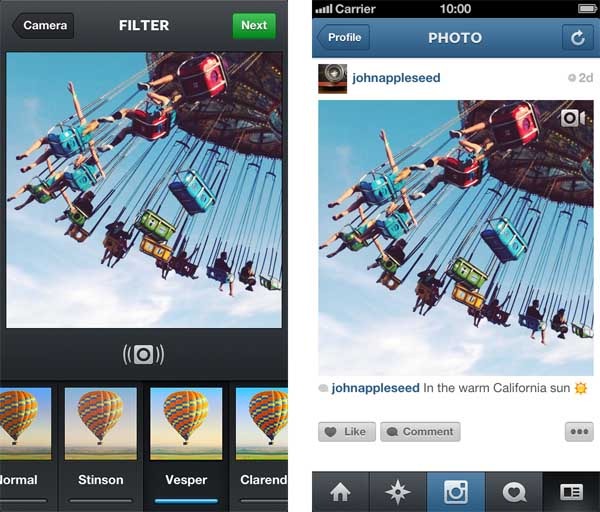The width and height of the screenshot is (600, 512).
Task: Open johnappleseed username link above photo
Action: [396, 78]
